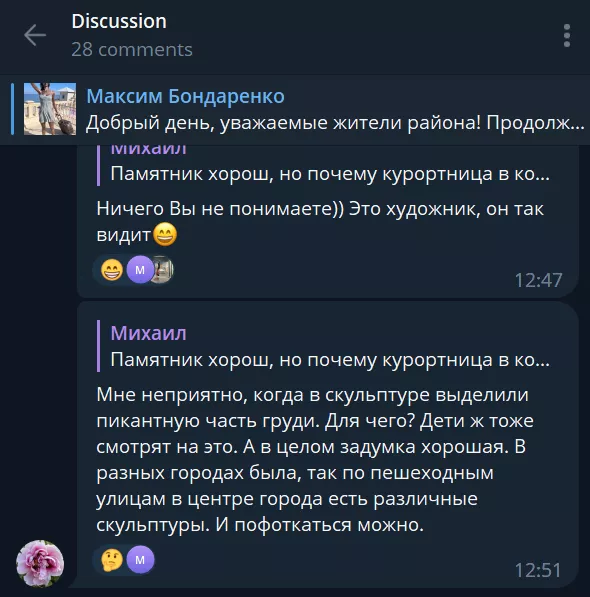Screen dimensions: 590x597
Task: Open the pinned post photo thumbnail
Action: [x=50, y=109]
